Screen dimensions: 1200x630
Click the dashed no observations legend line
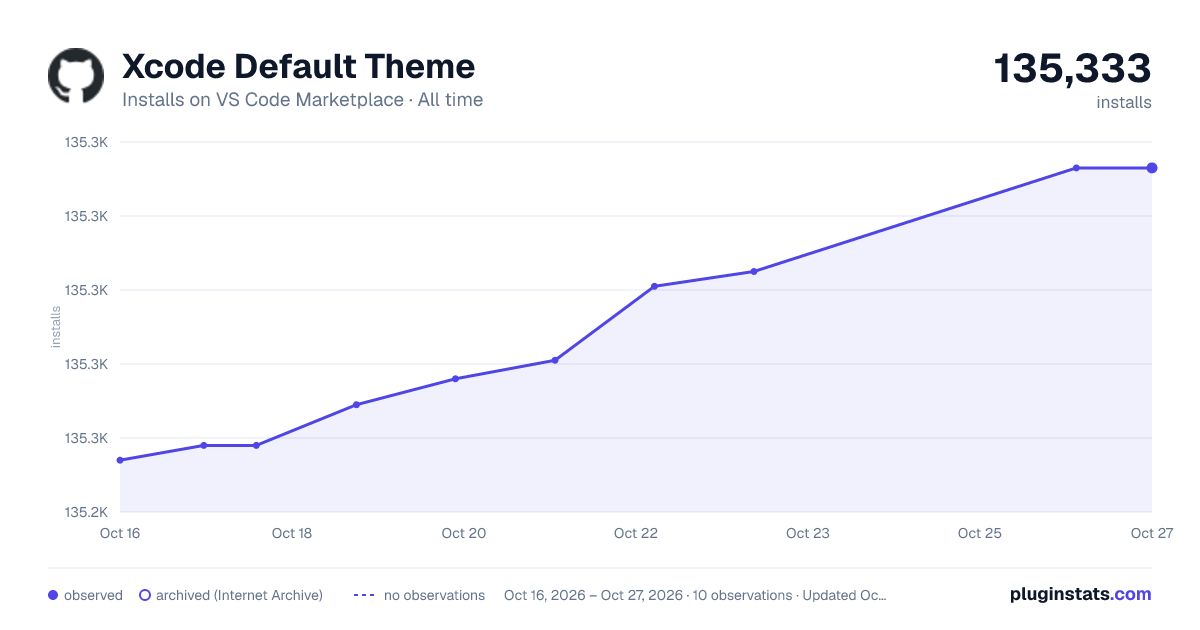tap(364, 595)
